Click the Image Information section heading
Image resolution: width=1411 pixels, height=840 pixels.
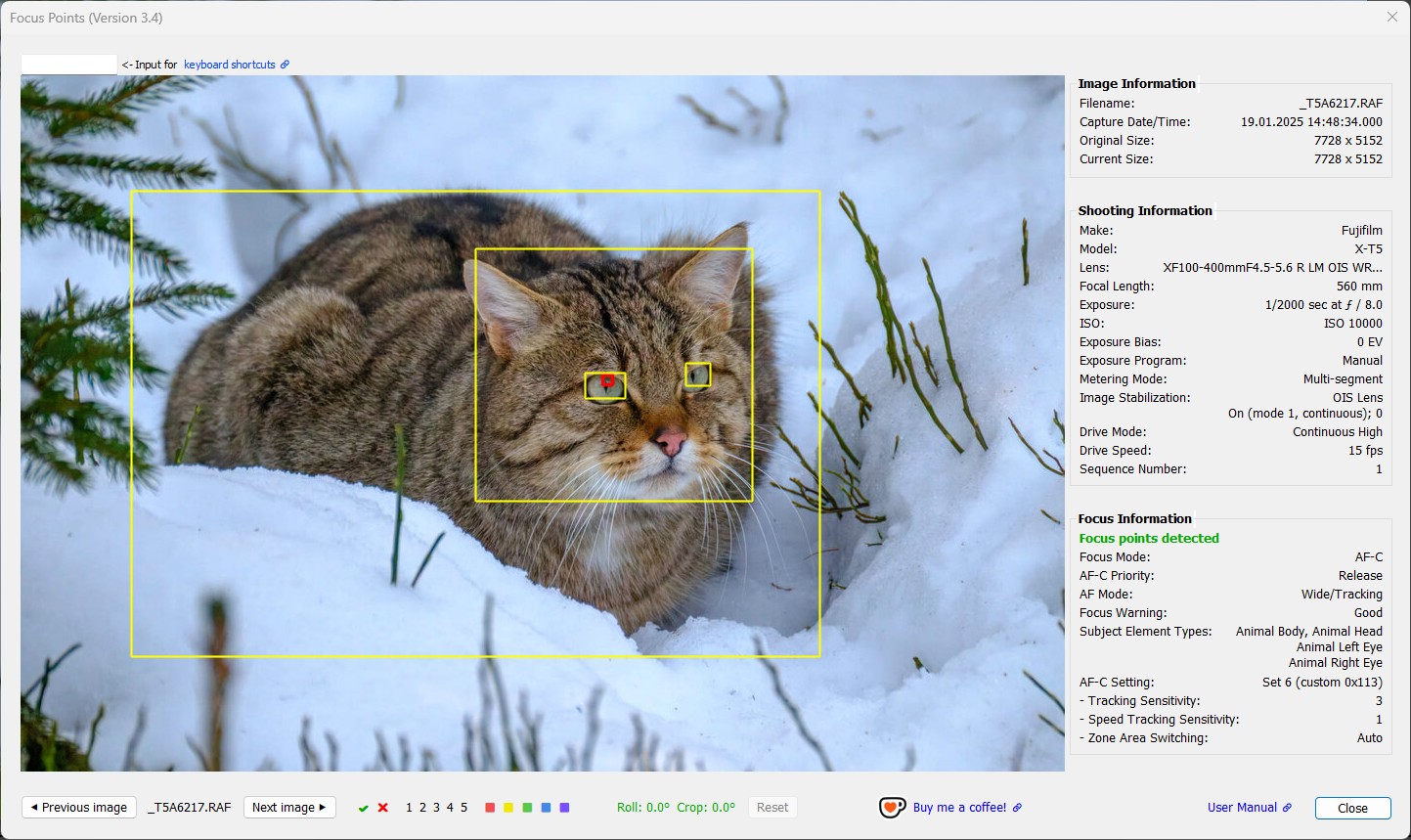tap(1136, 84)
